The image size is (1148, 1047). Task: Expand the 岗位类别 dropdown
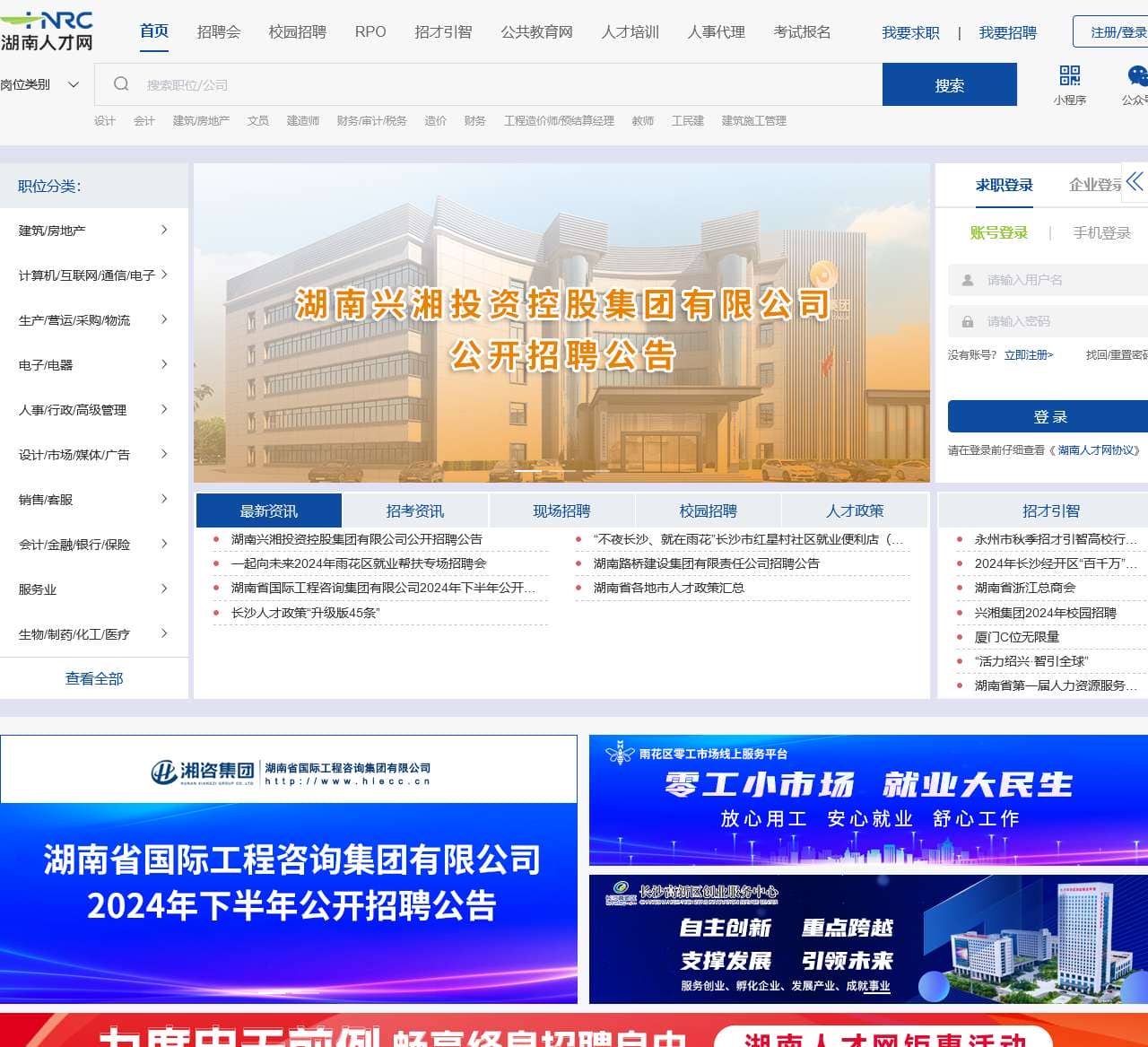40,84
